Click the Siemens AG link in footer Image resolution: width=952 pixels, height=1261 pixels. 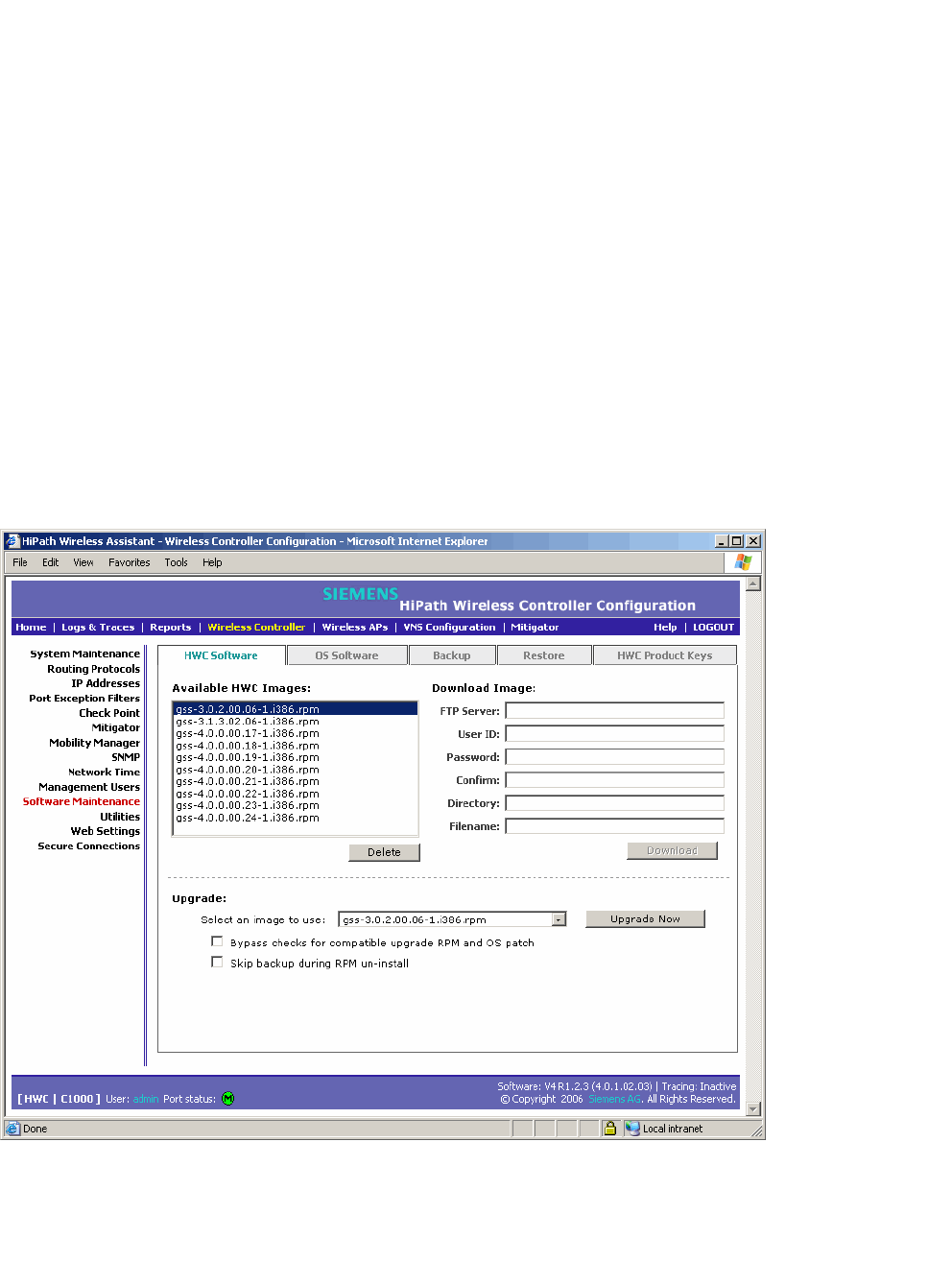(614, 1099)
